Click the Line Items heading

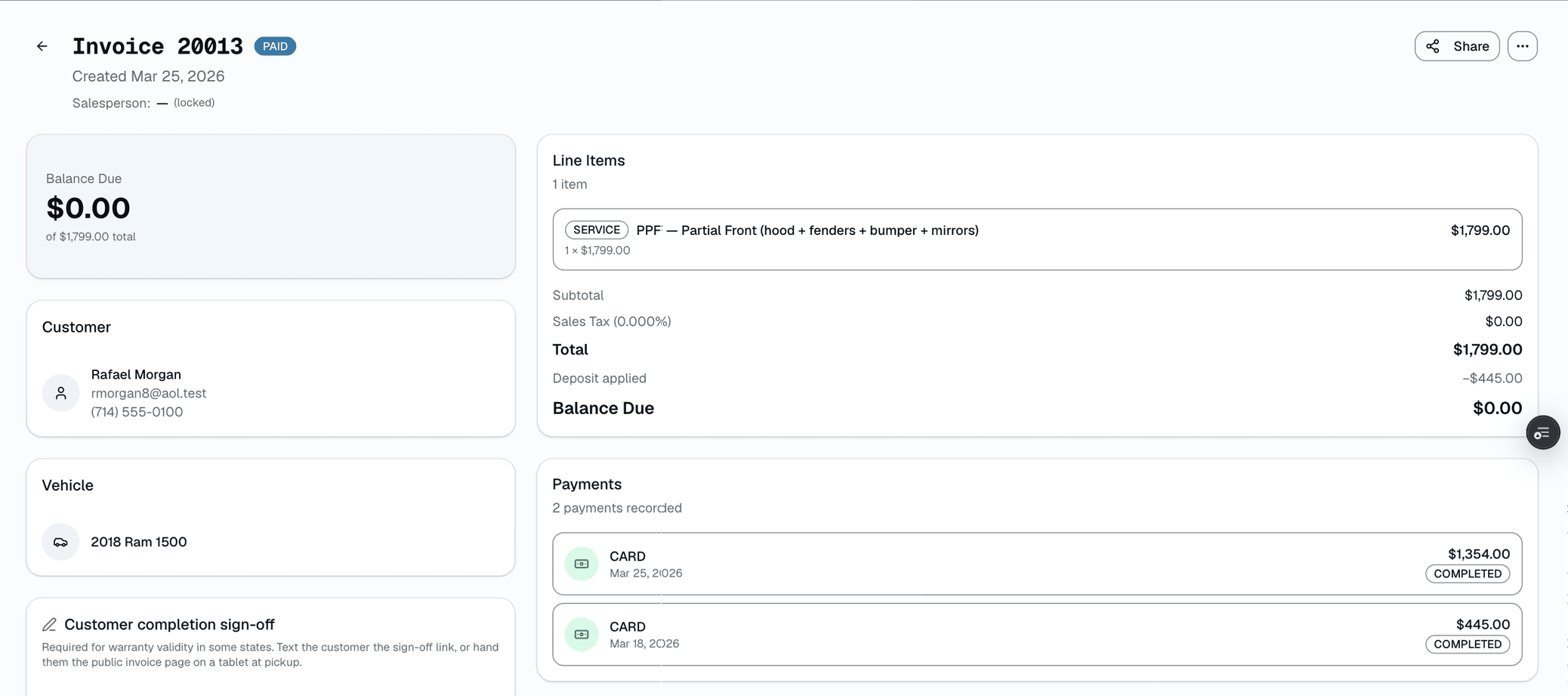[588, 160]
